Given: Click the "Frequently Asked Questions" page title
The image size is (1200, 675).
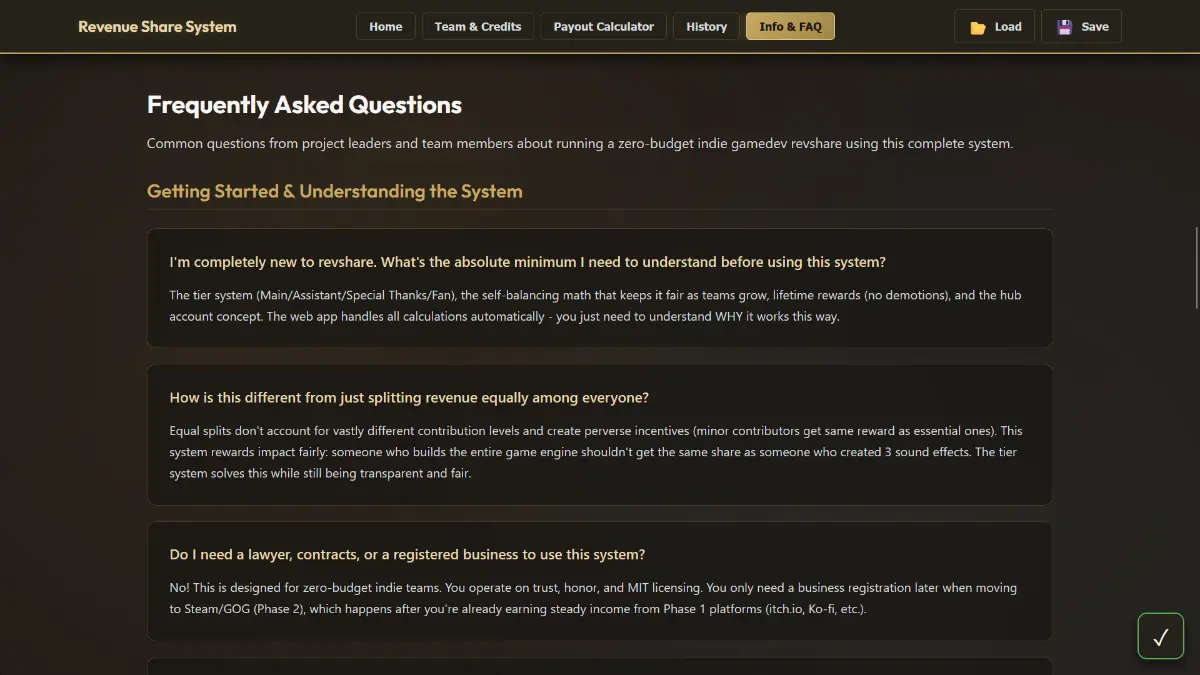Looking at the screenshot, I should pos(304,104).
